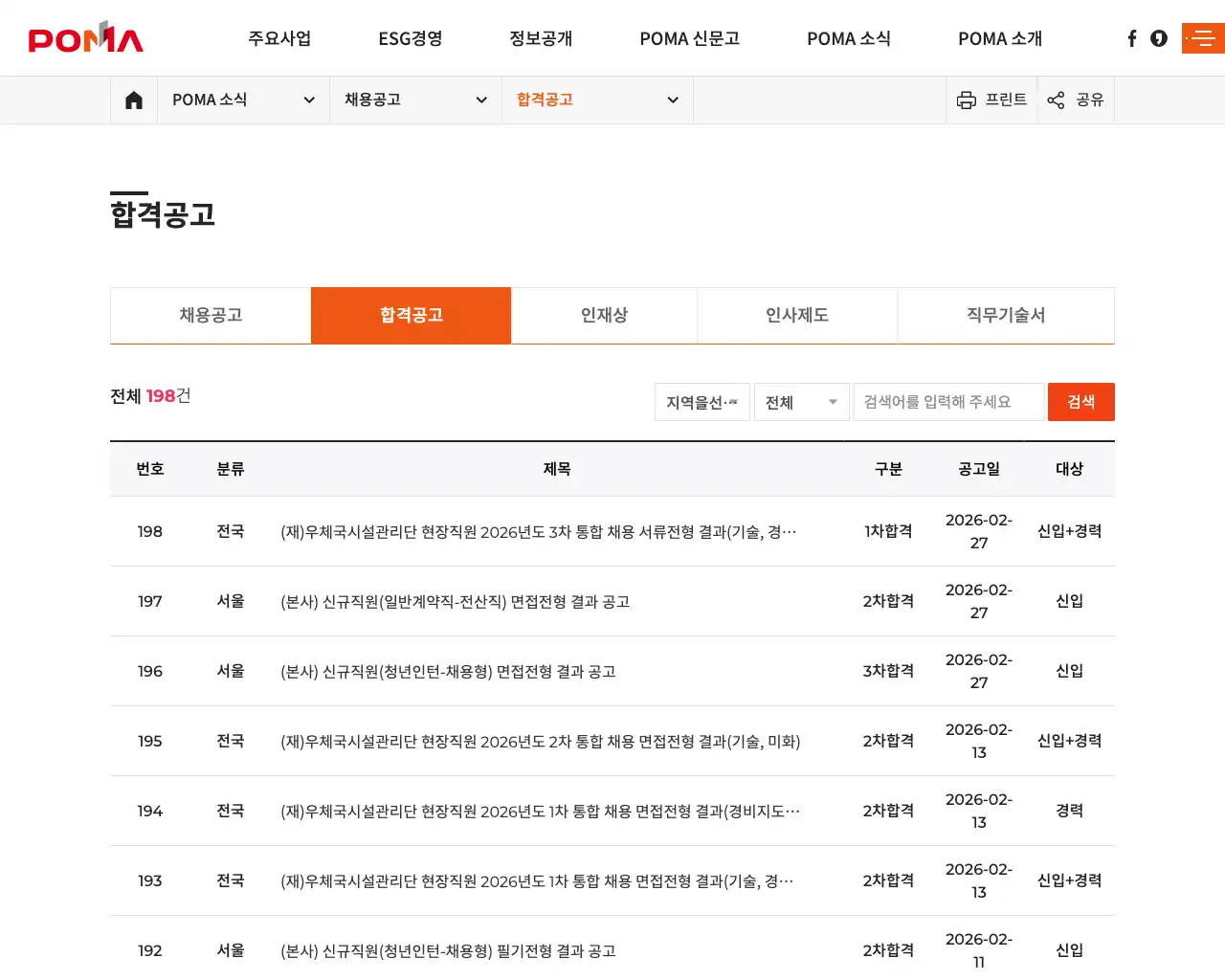Expand the 합격공고 breadcrumb dropdown
This screenshot has height=980, width=1225.
[597, 100]
